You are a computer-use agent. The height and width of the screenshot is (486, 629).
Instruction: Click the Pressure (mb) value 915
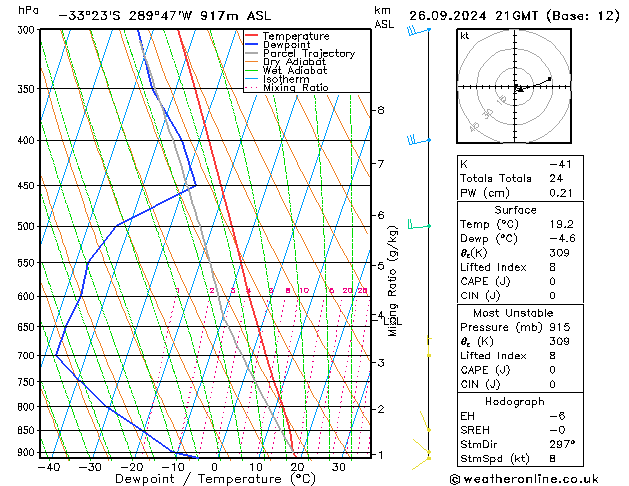(x=560, y=327)
